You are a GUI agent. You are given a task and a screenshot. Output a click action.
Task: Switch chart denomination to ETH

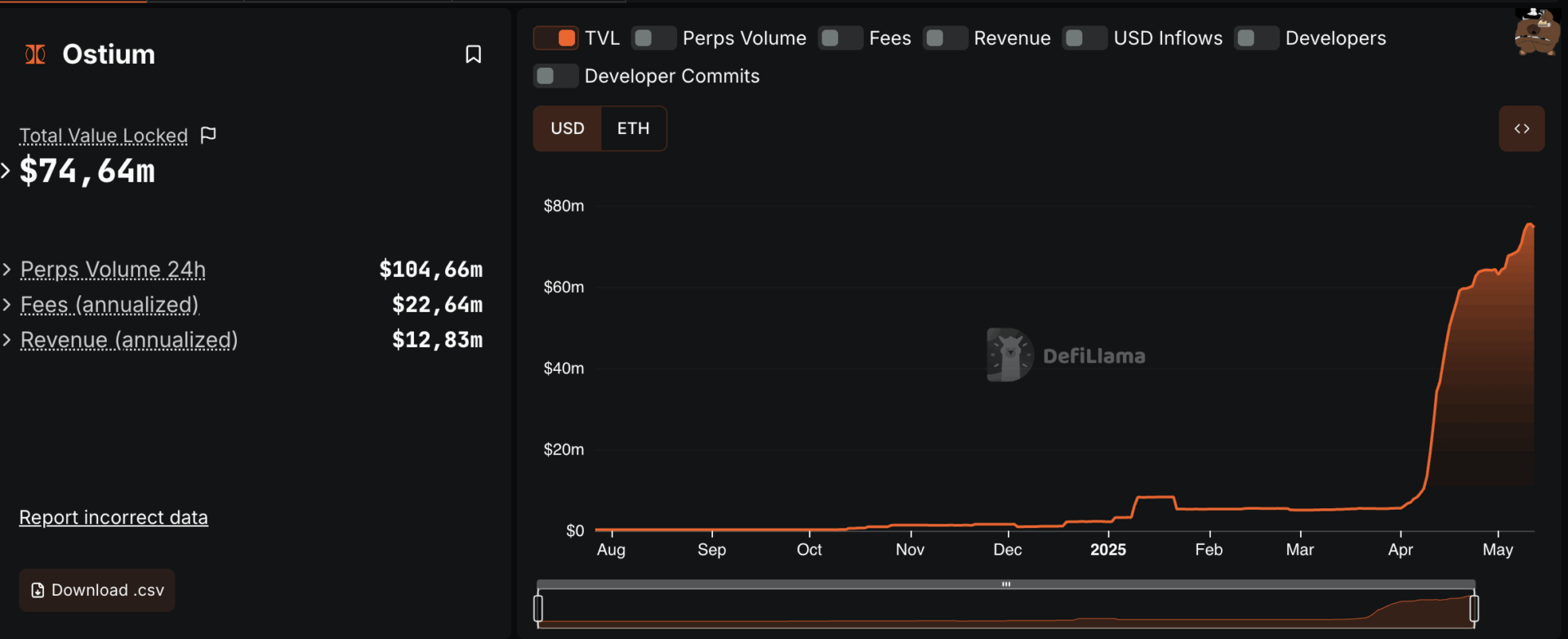coord(633,128)
